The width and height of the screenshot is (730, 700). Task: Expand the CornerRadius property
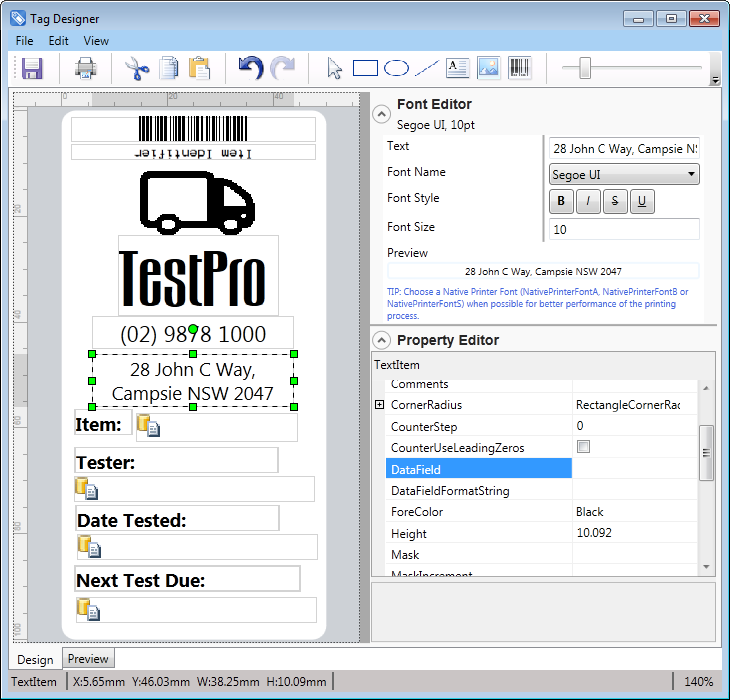[x=379, y=405]
